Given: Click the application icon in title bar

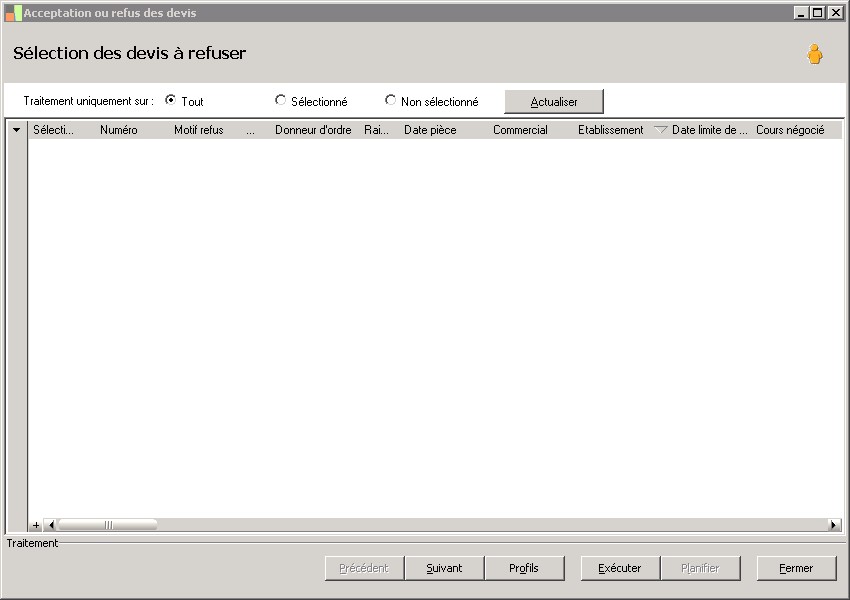Looking at the screenshot, I should click(x=13, y=13).
